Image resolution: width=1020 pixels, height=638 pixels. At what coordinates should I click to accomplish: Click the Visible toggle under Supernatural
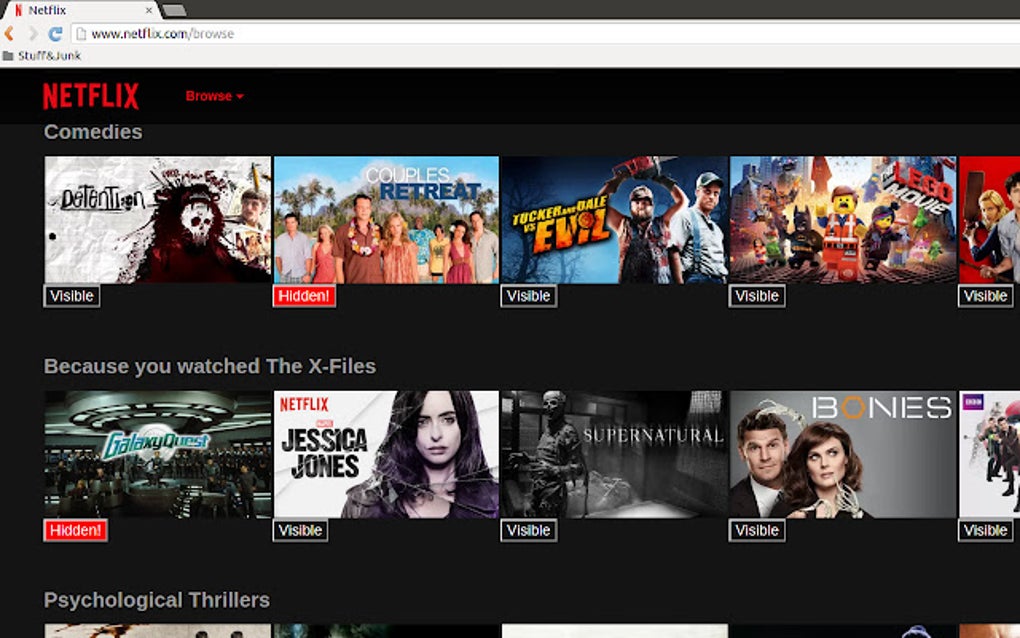coord(528,530)
